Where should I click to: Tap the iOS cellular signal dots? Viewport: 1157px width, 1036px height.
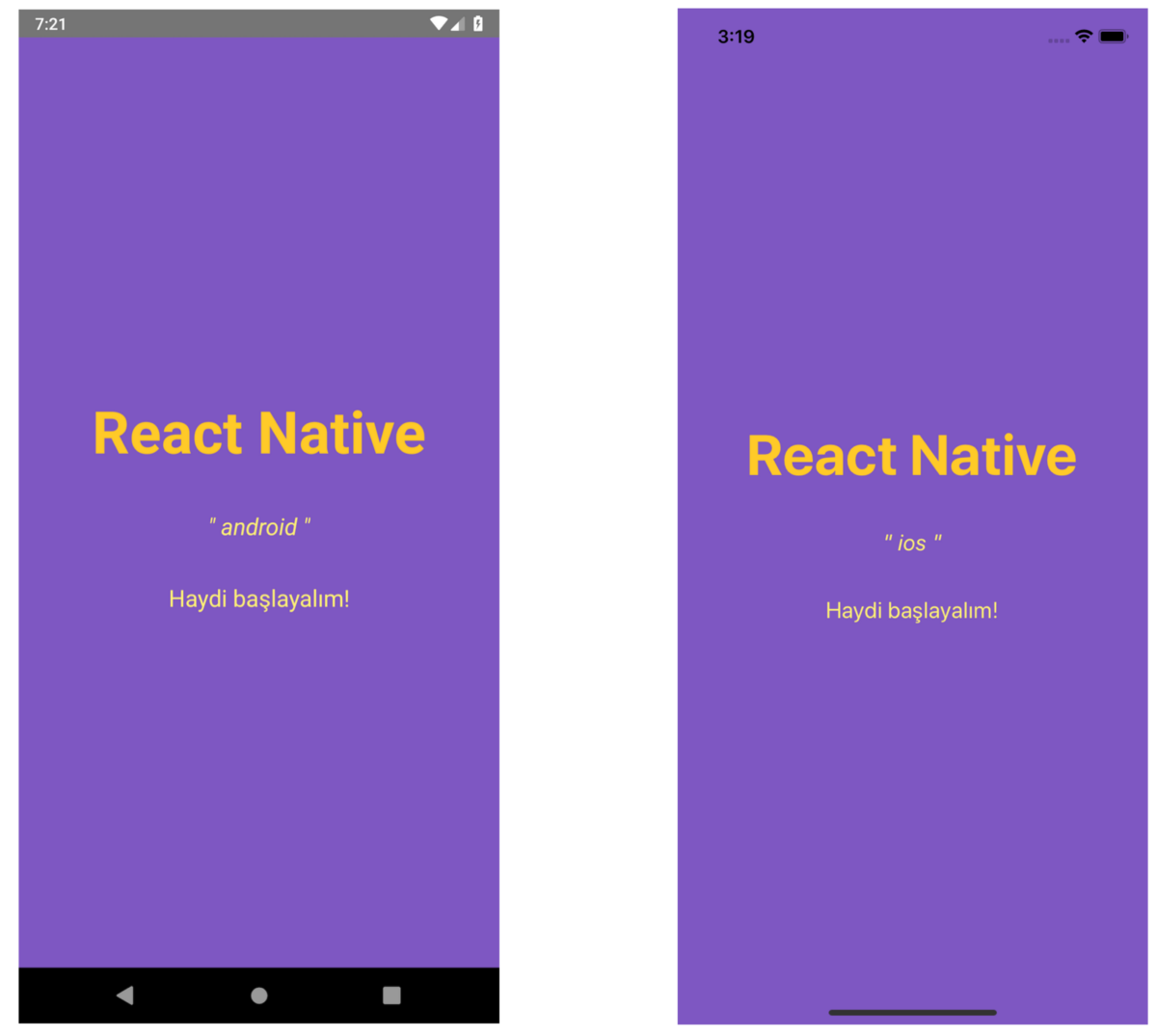point(1059,40)
